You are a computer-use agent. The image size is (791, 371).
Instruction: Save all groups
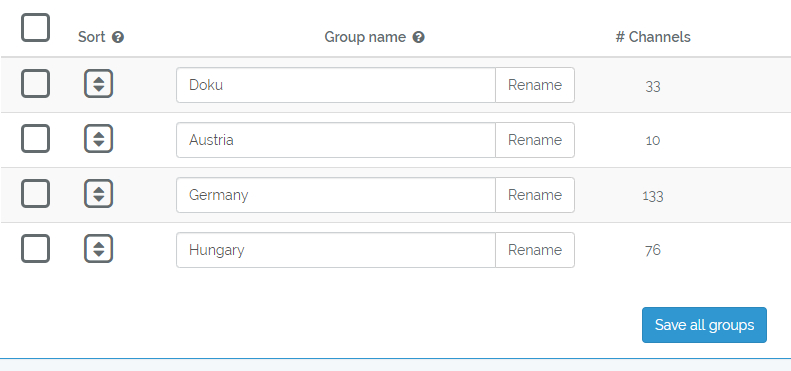click(x=704, y=325)
